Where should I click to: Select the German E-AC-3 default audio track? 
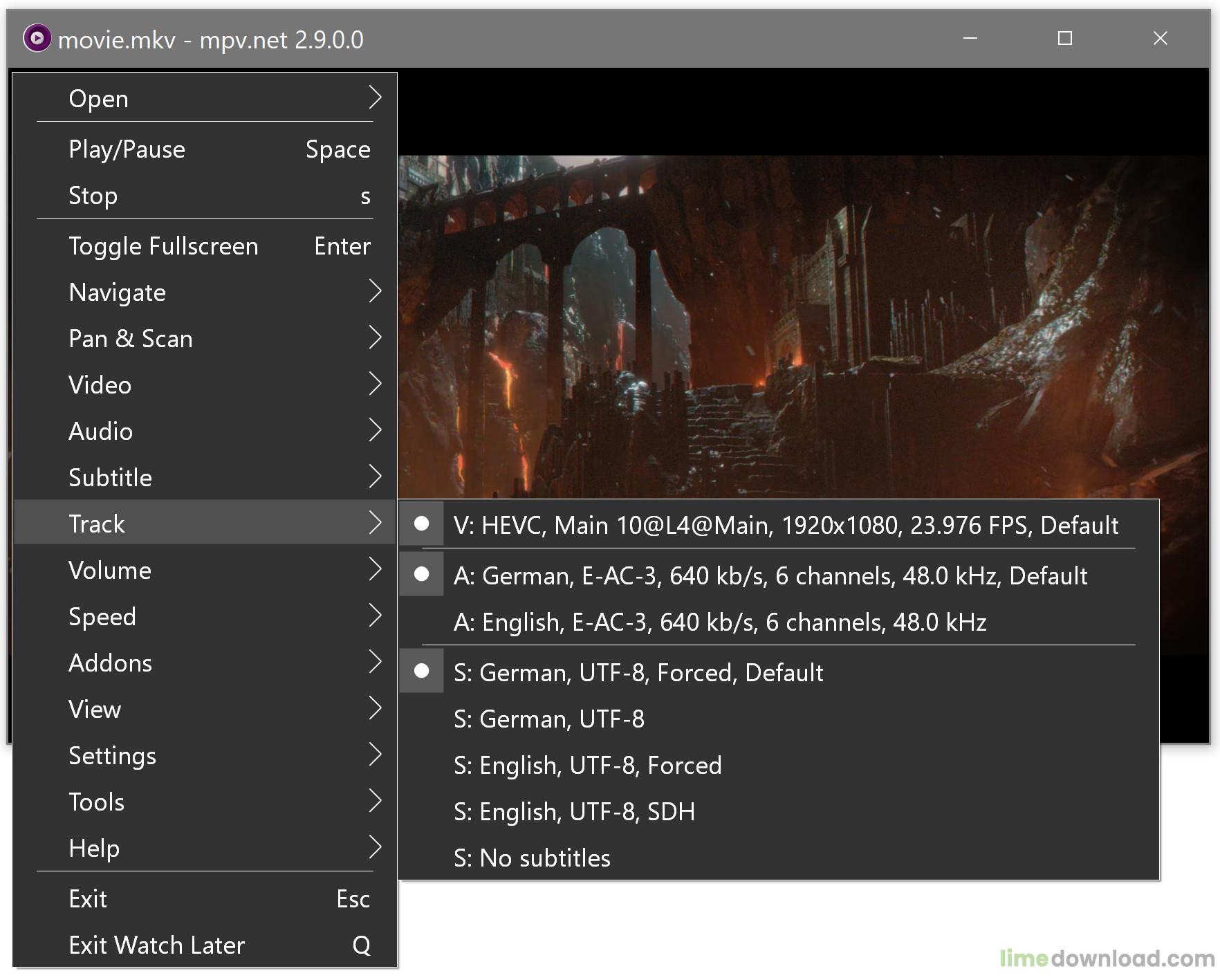pyautogui.click(x=770, y=575)
